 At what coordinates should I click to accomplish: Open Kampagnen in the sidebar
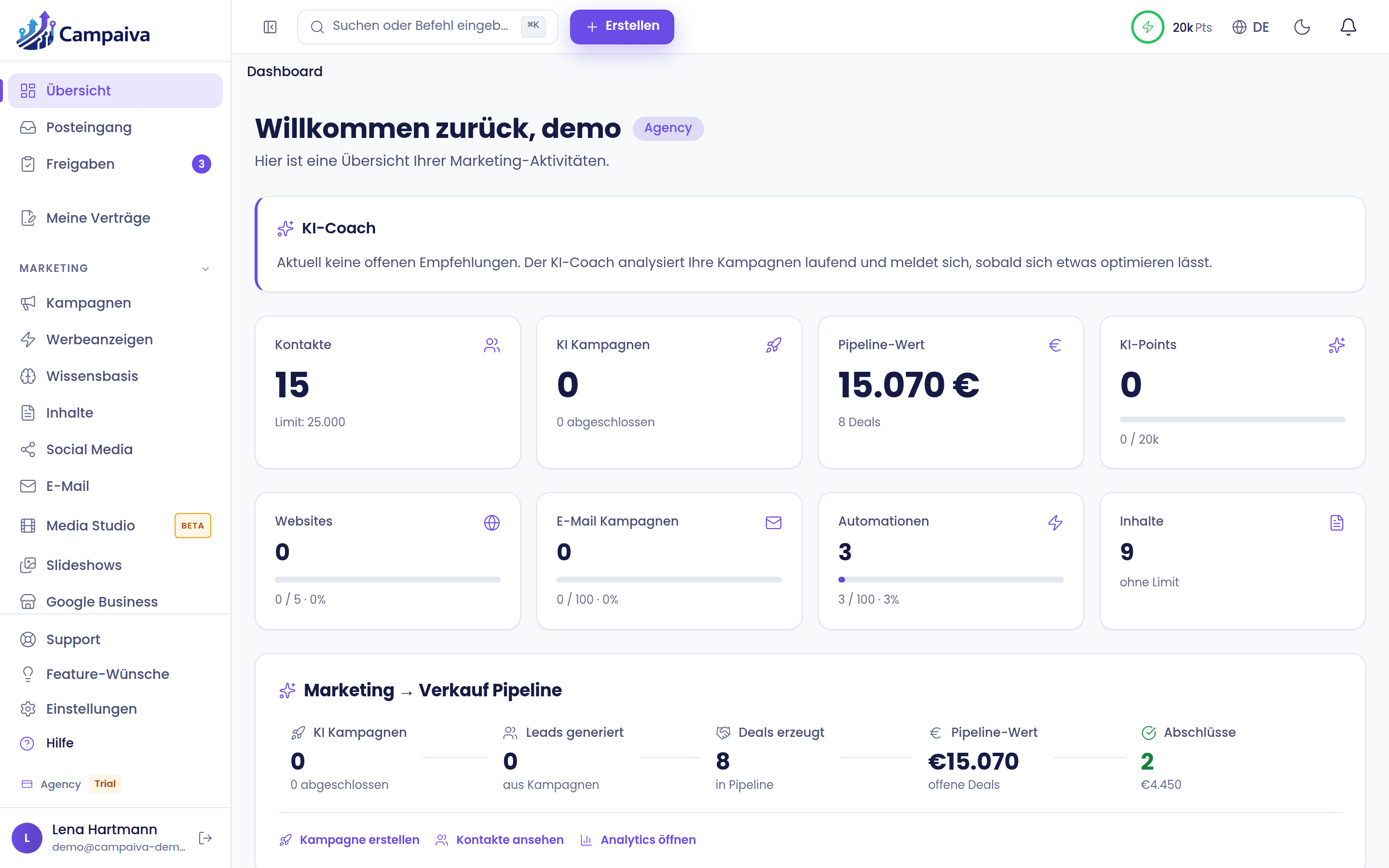tap(115, 303)
